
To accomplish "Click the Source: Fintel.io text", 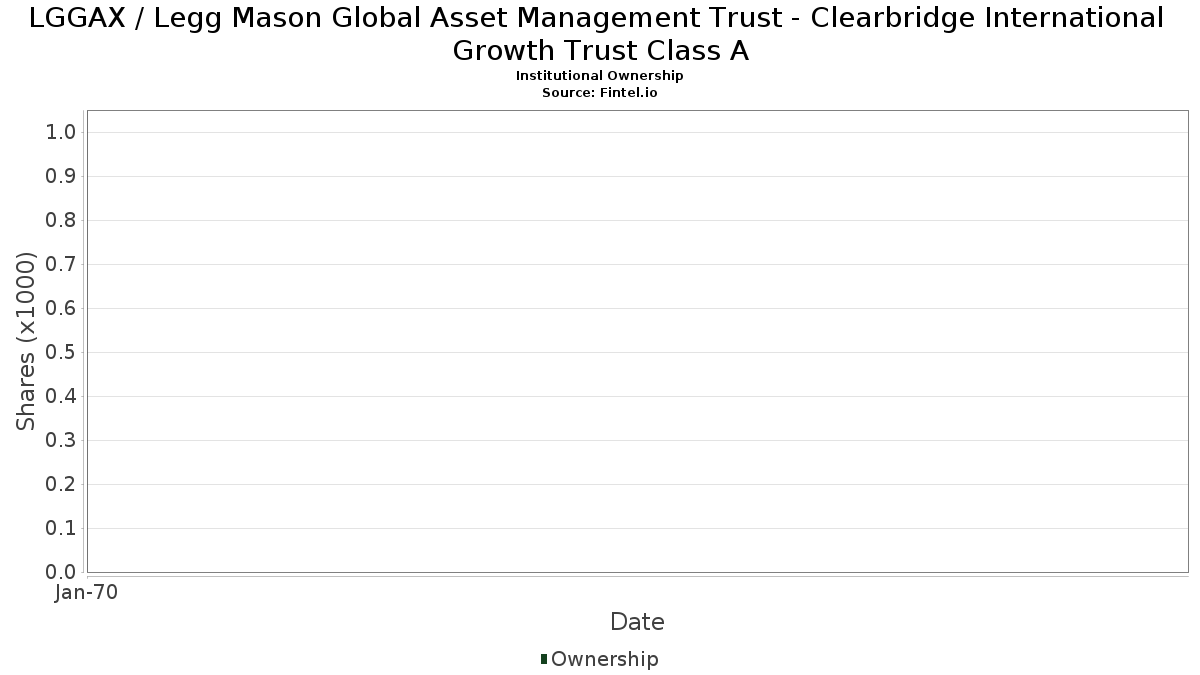I will (x=599, y=92).
